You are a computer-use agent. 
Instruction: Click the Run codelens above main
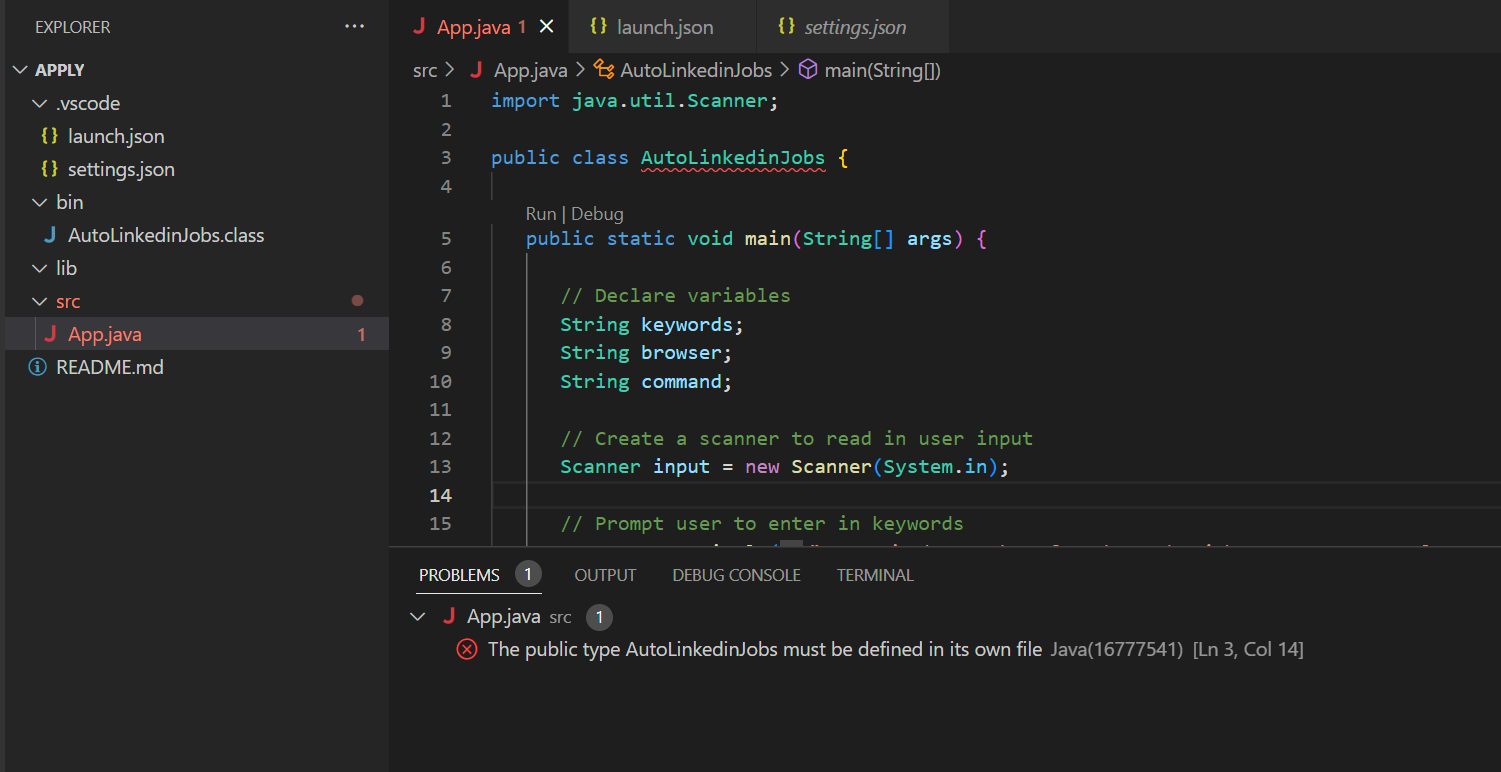[540, 213]
